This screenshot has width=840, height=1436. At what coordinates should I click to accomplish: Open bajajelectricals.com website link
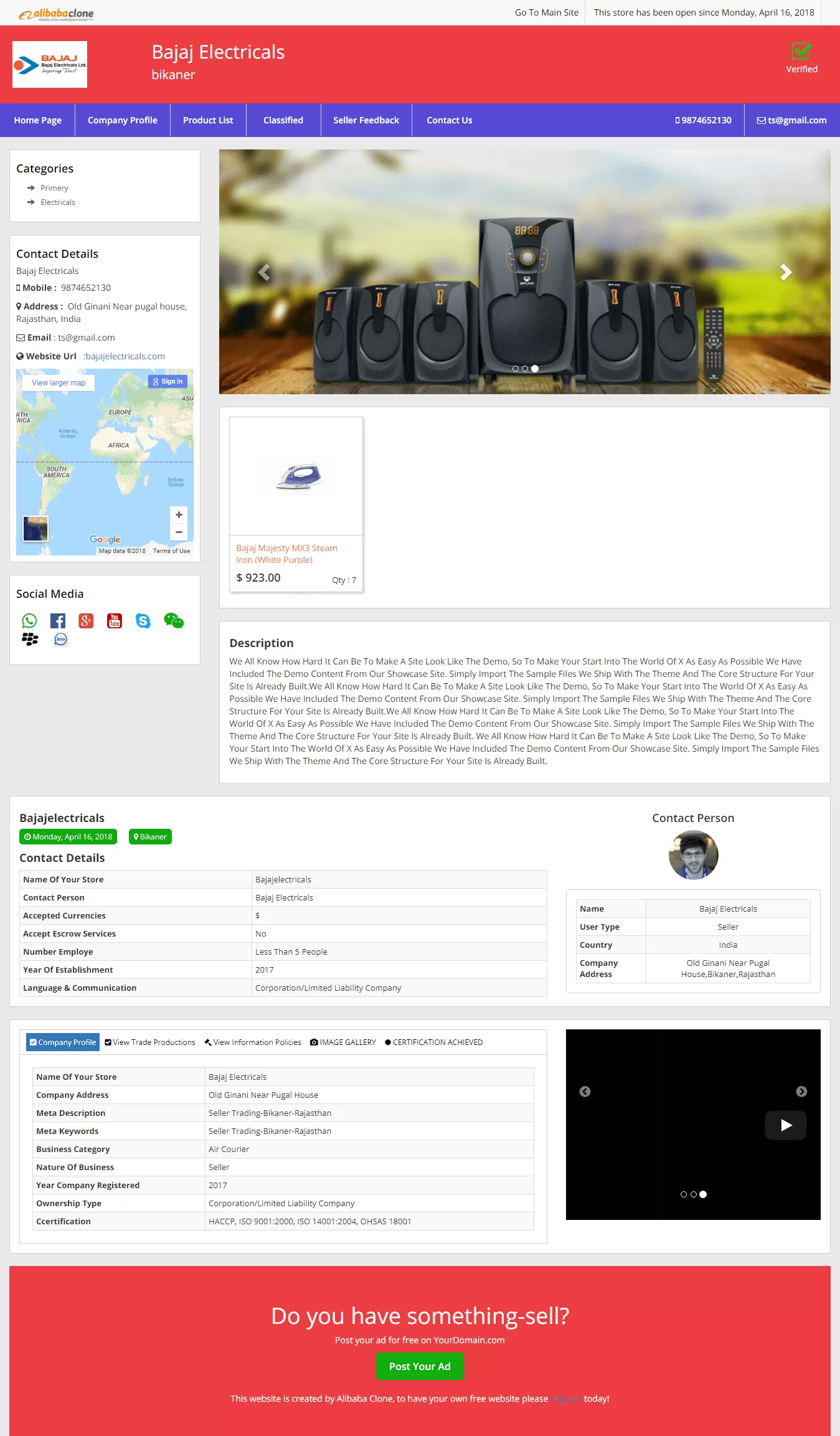click(x=125, y=356)
